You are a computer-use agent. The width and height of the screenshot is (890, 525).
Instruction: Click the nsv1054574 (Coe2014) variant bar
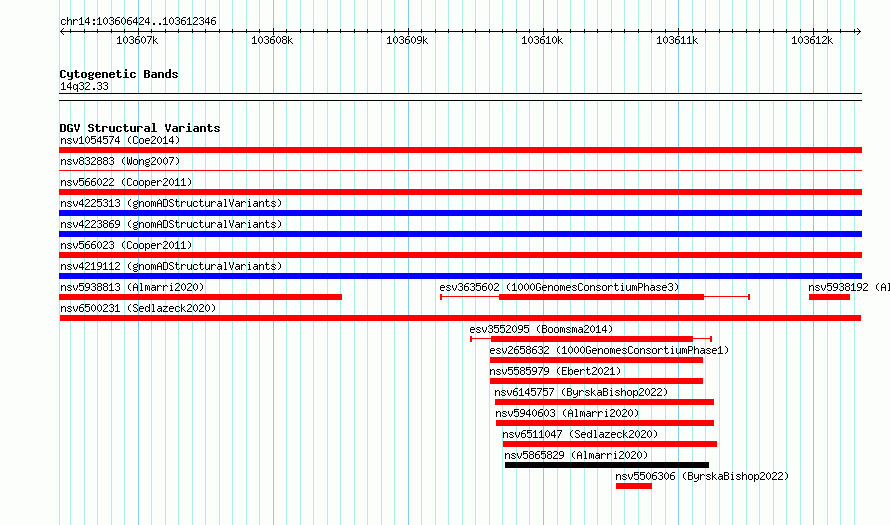point(460,150)
